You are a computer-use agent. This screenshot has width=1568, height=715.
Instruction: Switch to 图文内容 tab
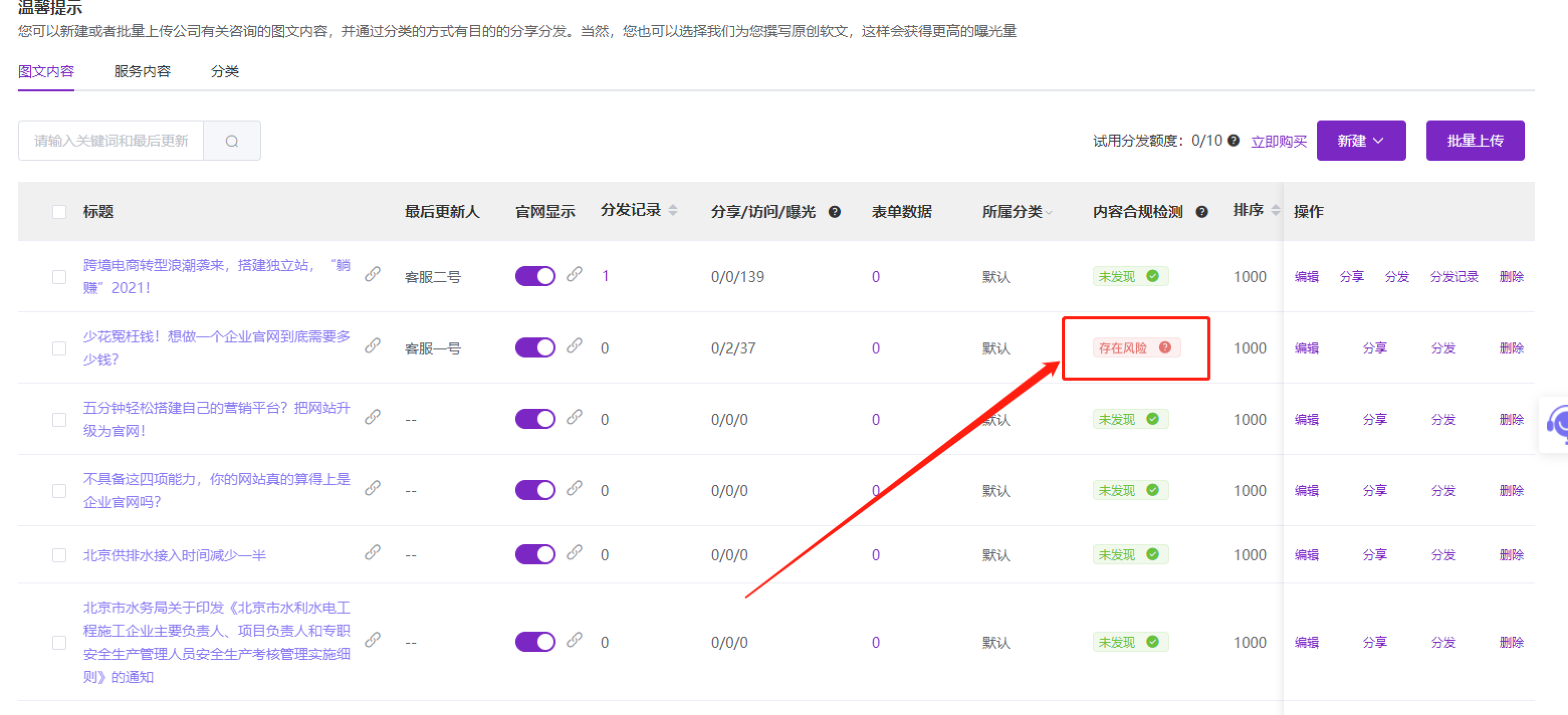(46, 71)
